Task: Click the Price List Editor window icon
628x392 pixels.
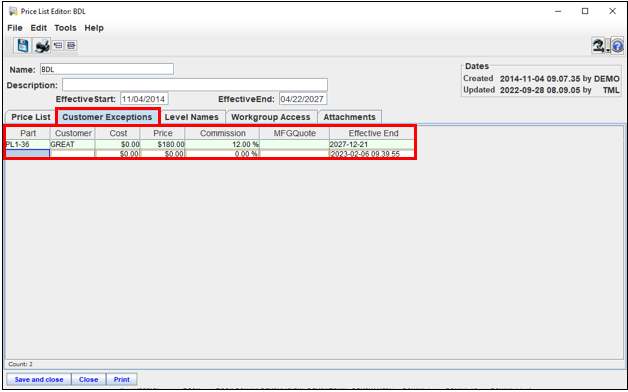Action: [x=13, y=11]
